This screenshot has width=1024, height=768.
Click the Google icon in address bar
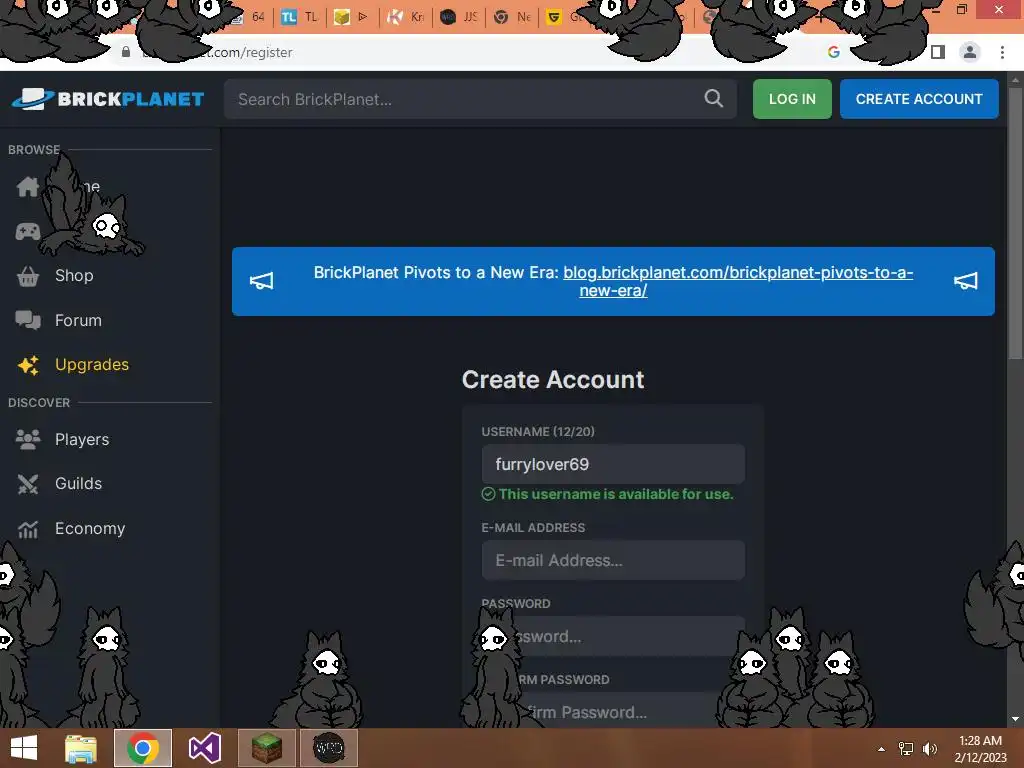pyautogui.click(x=833, y=52)
